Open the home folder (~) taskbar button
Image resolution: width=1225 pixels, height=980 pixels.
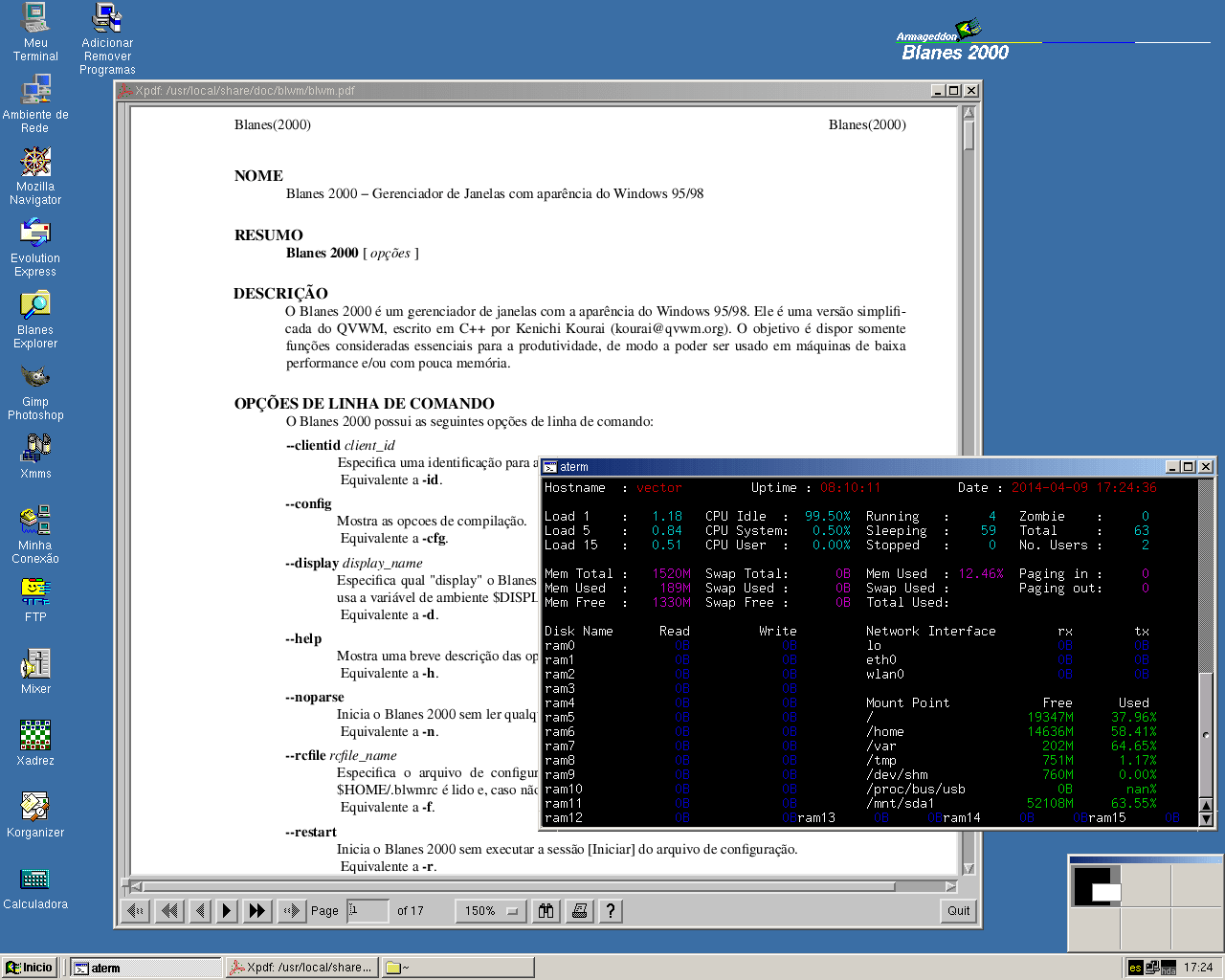457,968
